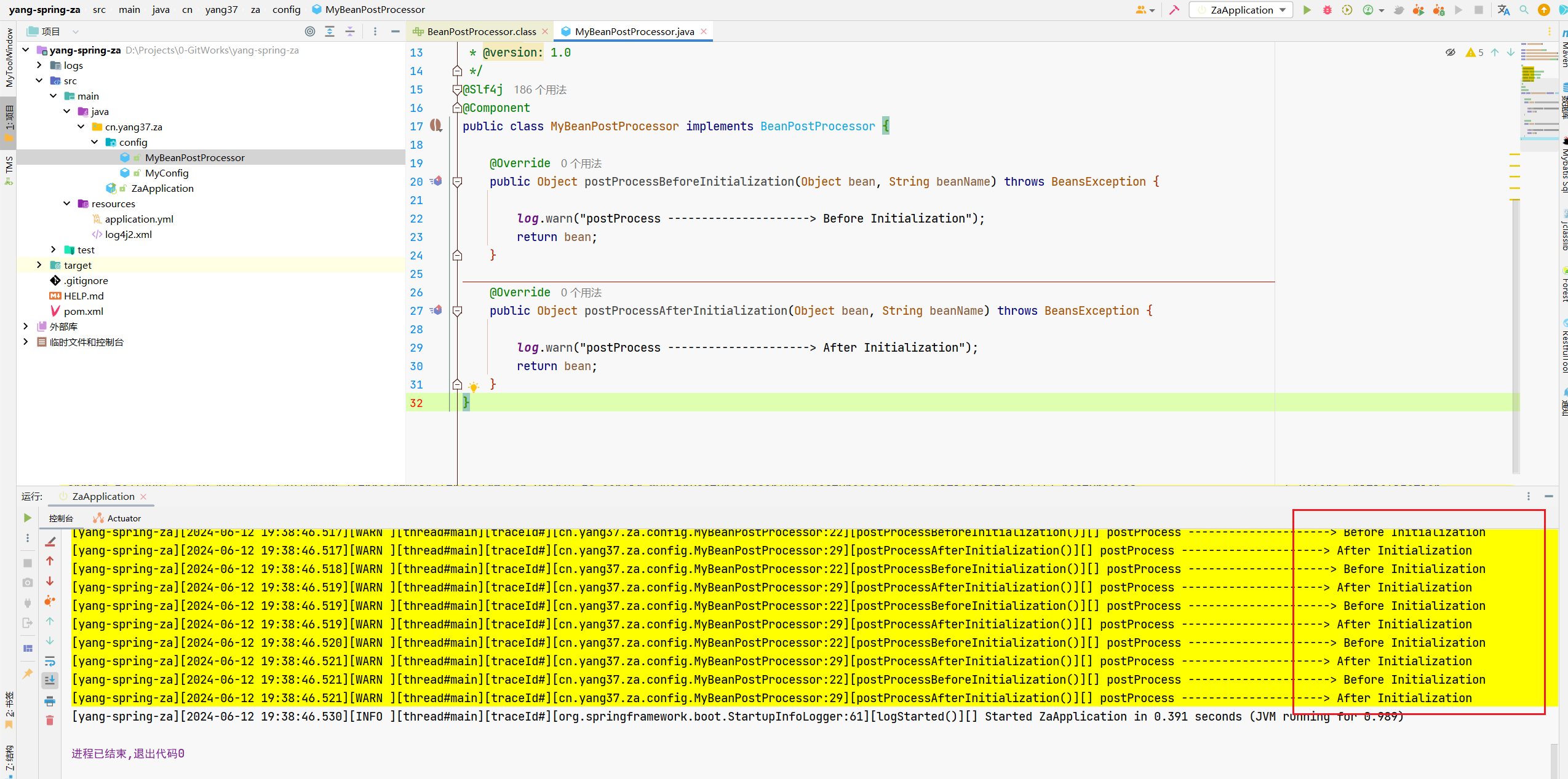Select the 控制台 console tab
The width and height of the screenshot is (1568, 779).
(x=61, y=518)
